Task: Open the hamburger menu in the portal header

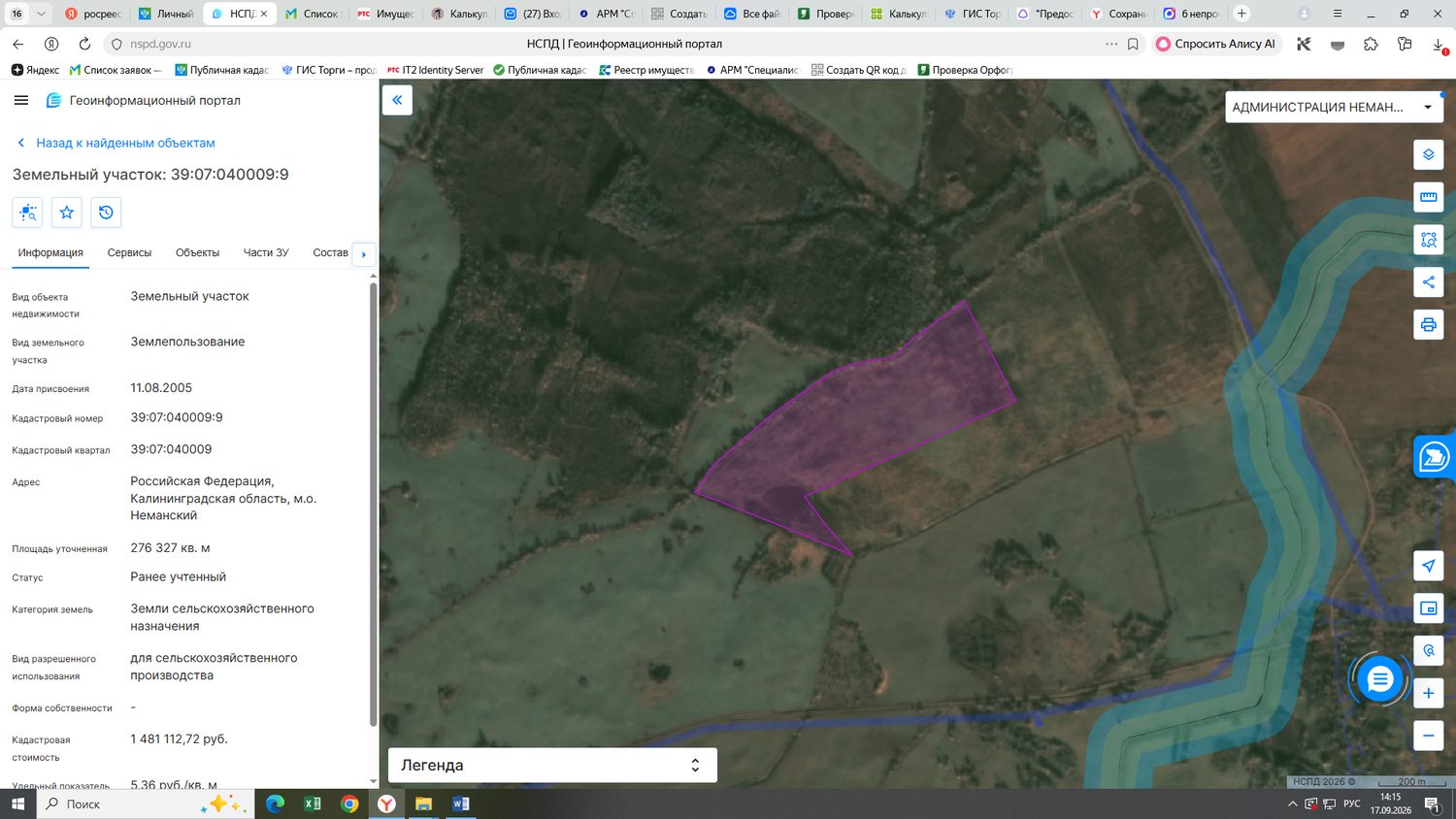Action: pos(21,100)
